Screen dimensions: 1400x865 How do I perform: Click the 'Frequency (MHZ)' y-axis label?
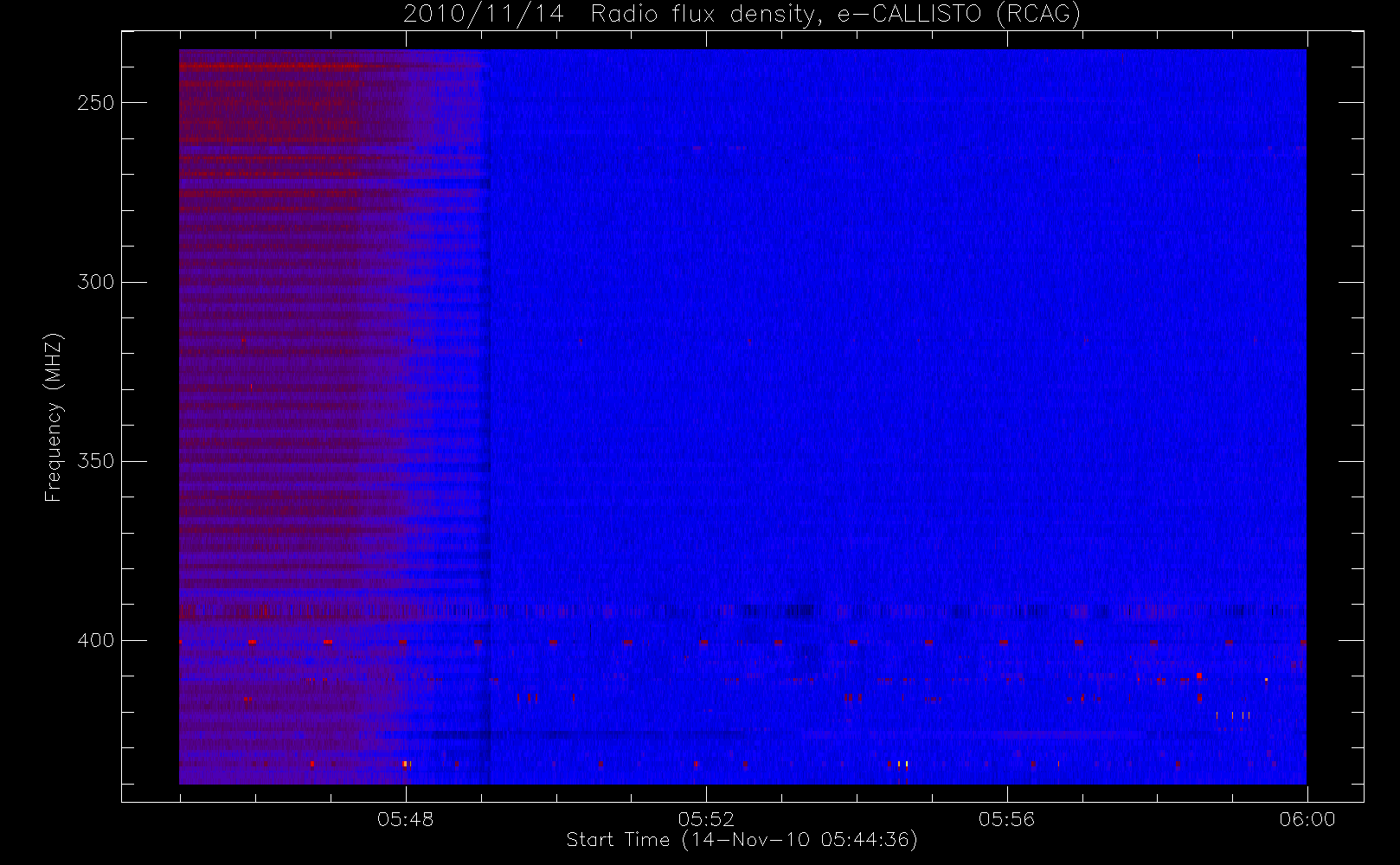[x=54, y=417]
